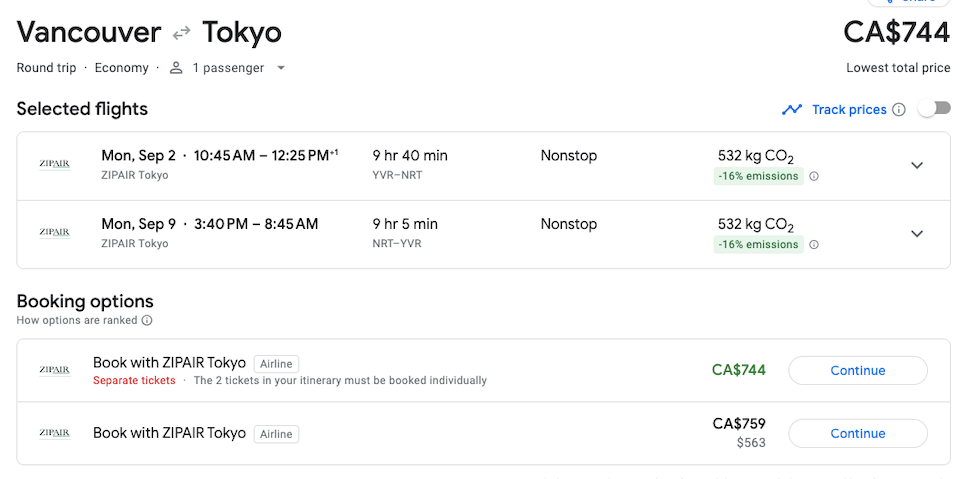Click 'Lowest total price' caption
Image resolution: width=960 pixels, height=479 pixels.
coord(898,68)
